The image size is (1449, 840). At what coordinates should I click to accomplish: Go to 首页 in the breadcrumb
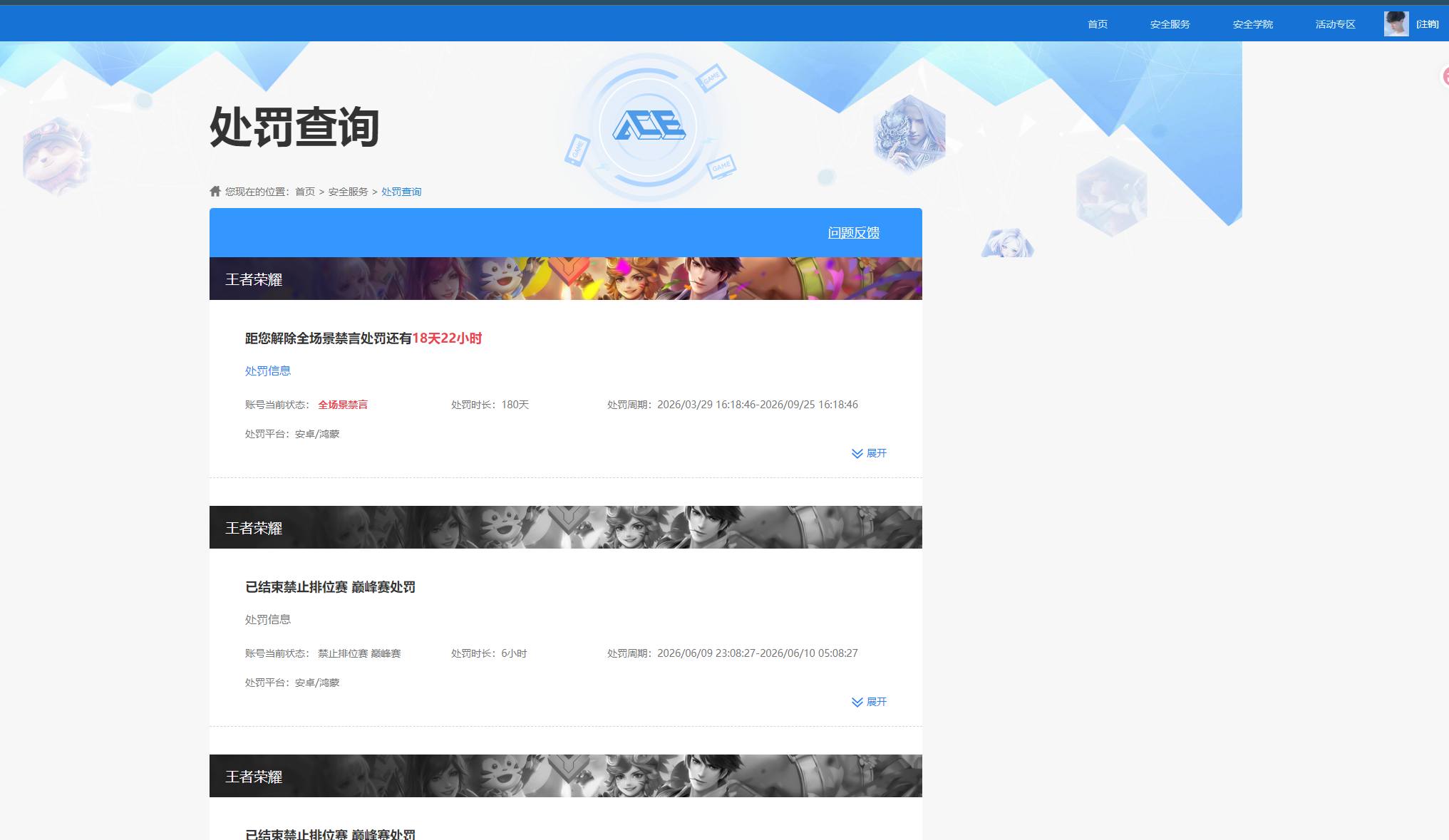click(305, 192)
